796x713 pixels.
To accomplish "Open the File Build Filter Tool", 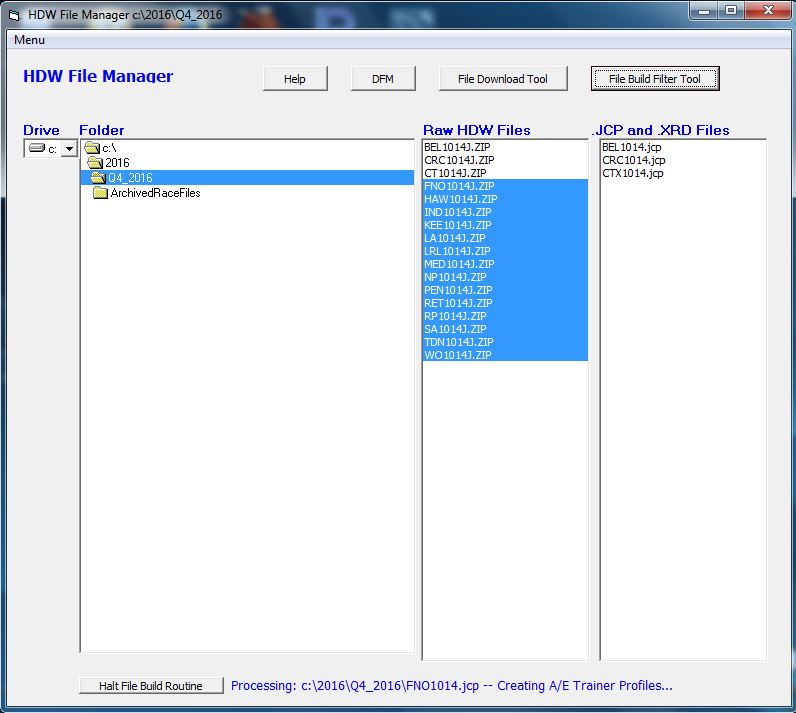I will [x=655, y=79].
